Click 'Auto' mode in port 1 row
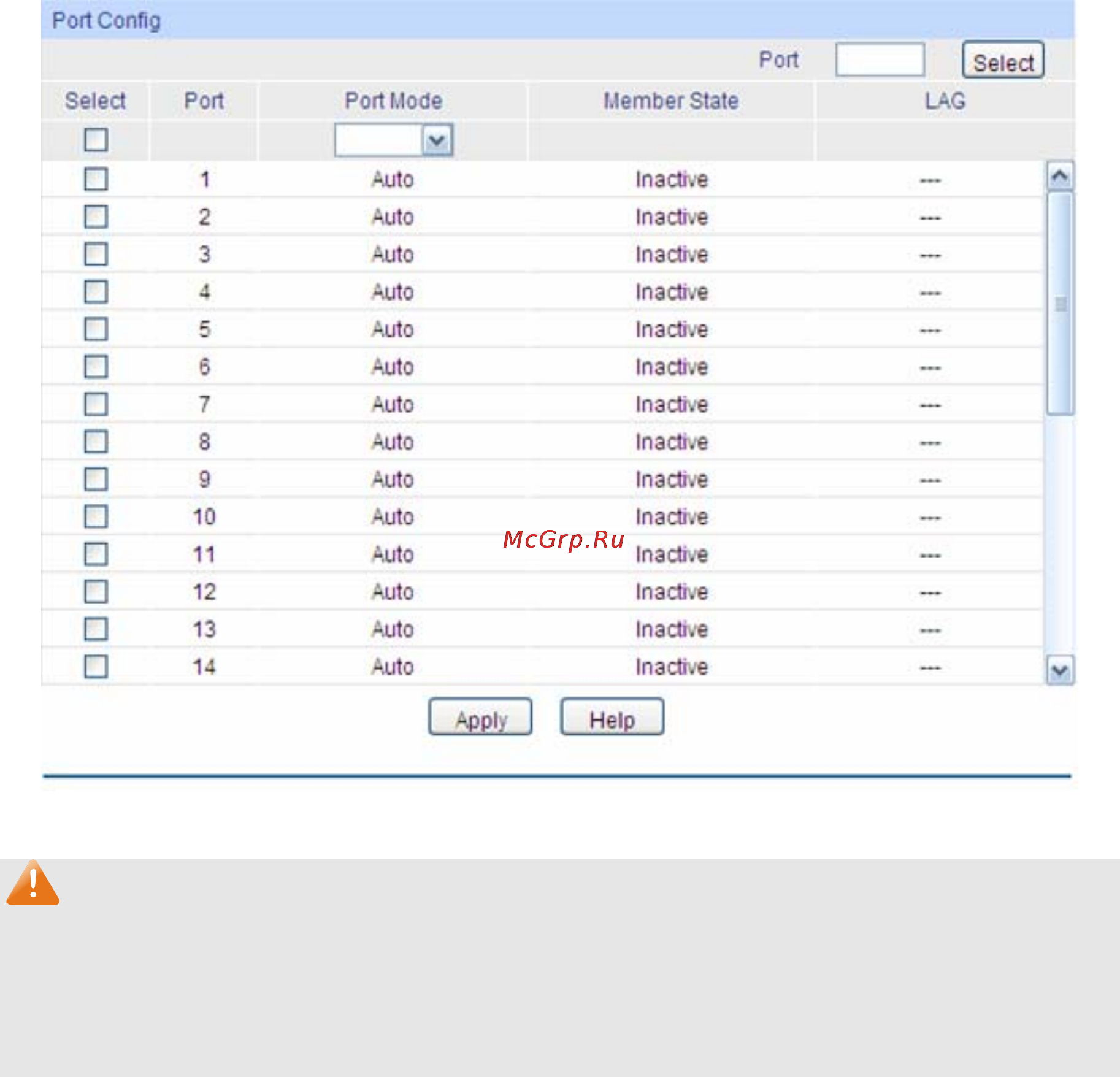1120x1077 pixels. tap(393, 180)
